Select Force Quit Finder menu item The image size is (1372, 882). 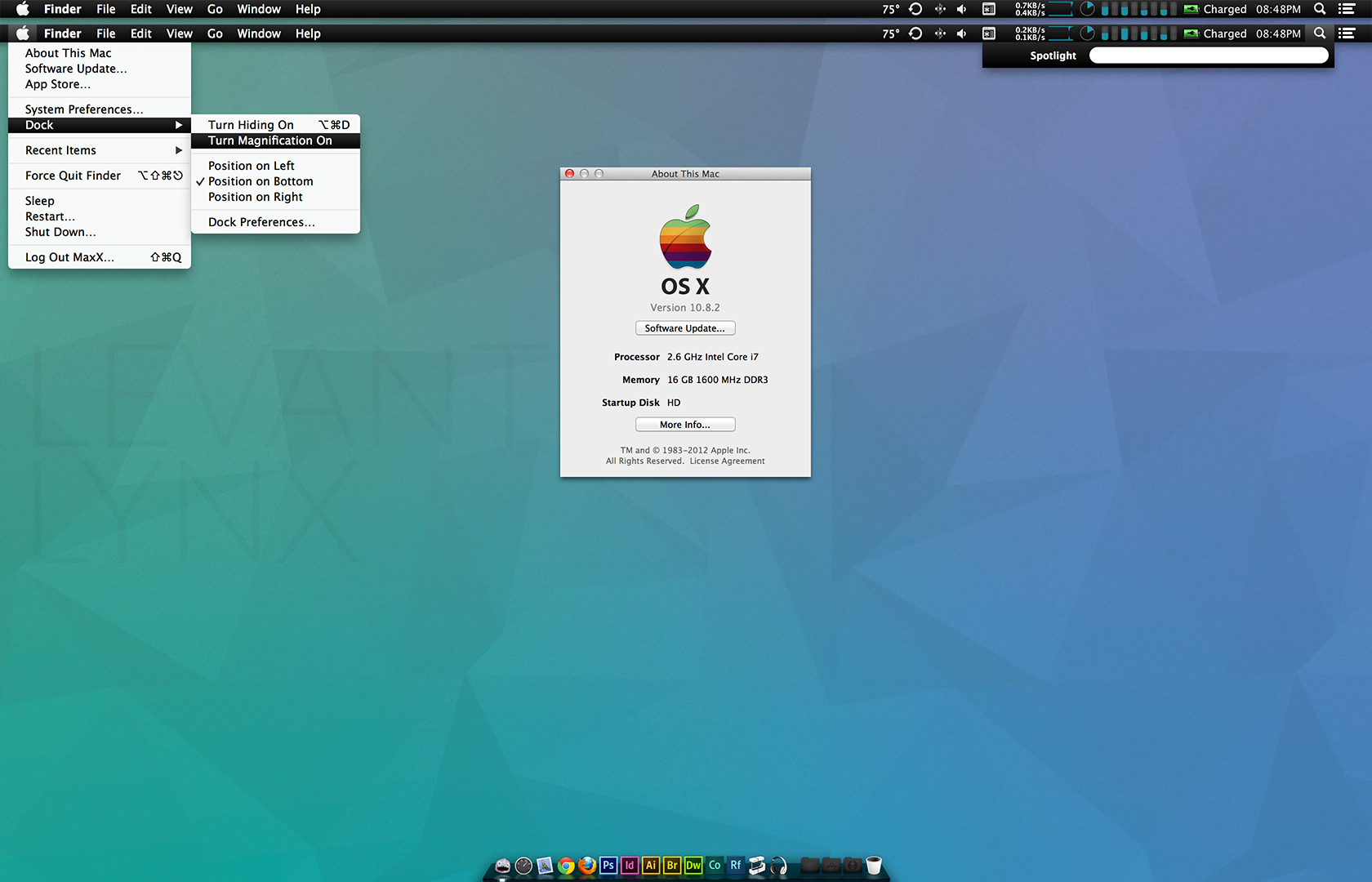click(73, 176)
